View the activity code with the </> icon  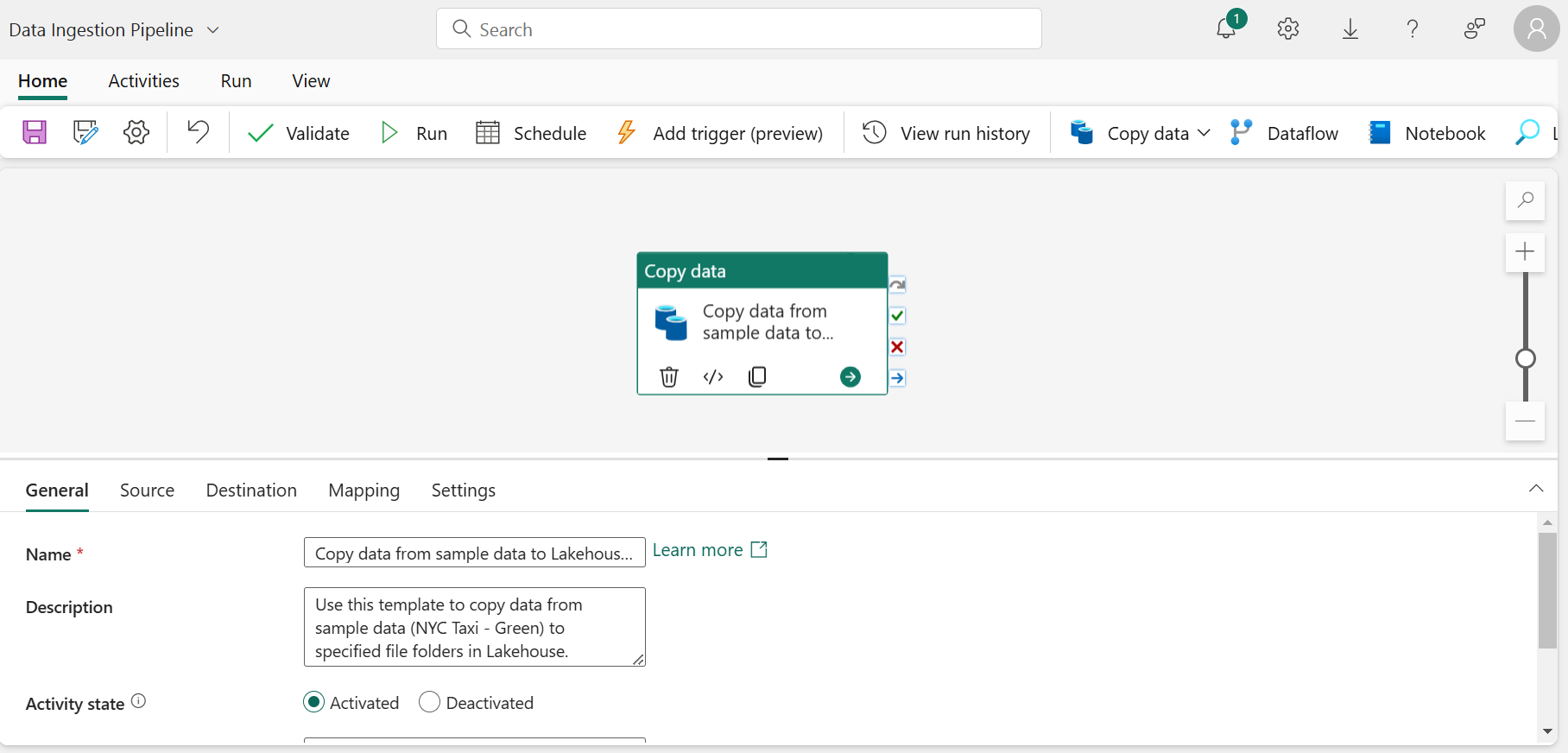point(713,376)
